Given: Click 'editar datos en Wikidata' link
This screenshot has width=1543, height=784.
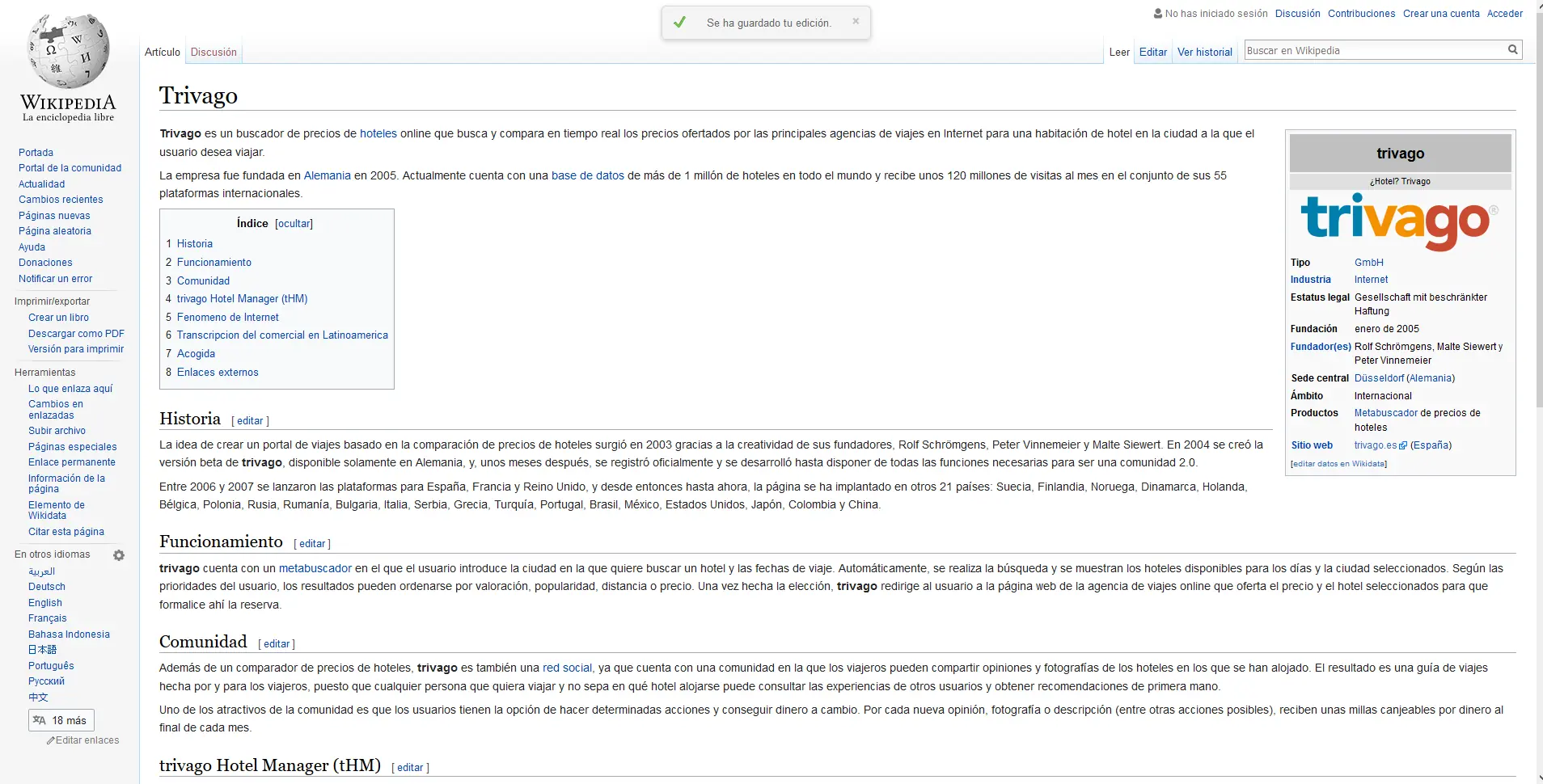Looking at the screenshot, I should point(1339,464).
